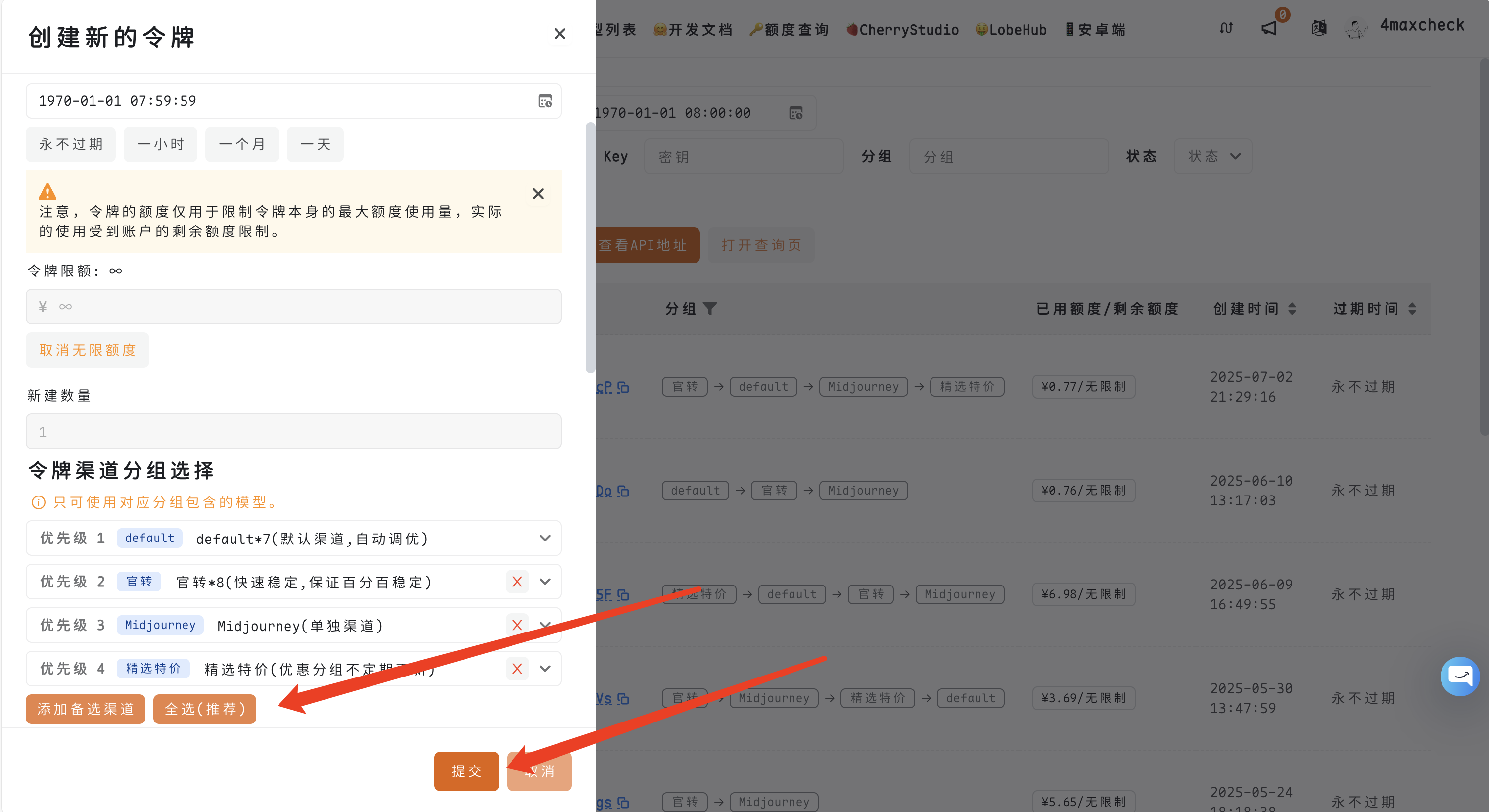This screenshot has width=1489, height=812.
Task: Toggle 取消无限额度 unlimited quota
Action: pyautogui.click(x=87, y=350)
